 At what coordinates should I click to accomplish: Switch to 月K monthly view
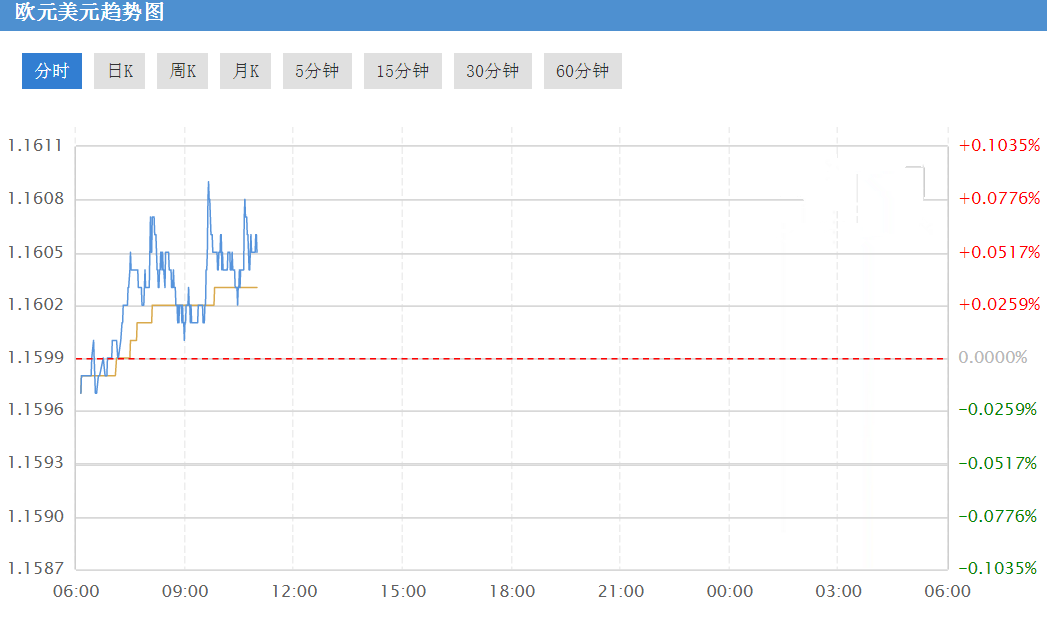click(x=245, y=71)
